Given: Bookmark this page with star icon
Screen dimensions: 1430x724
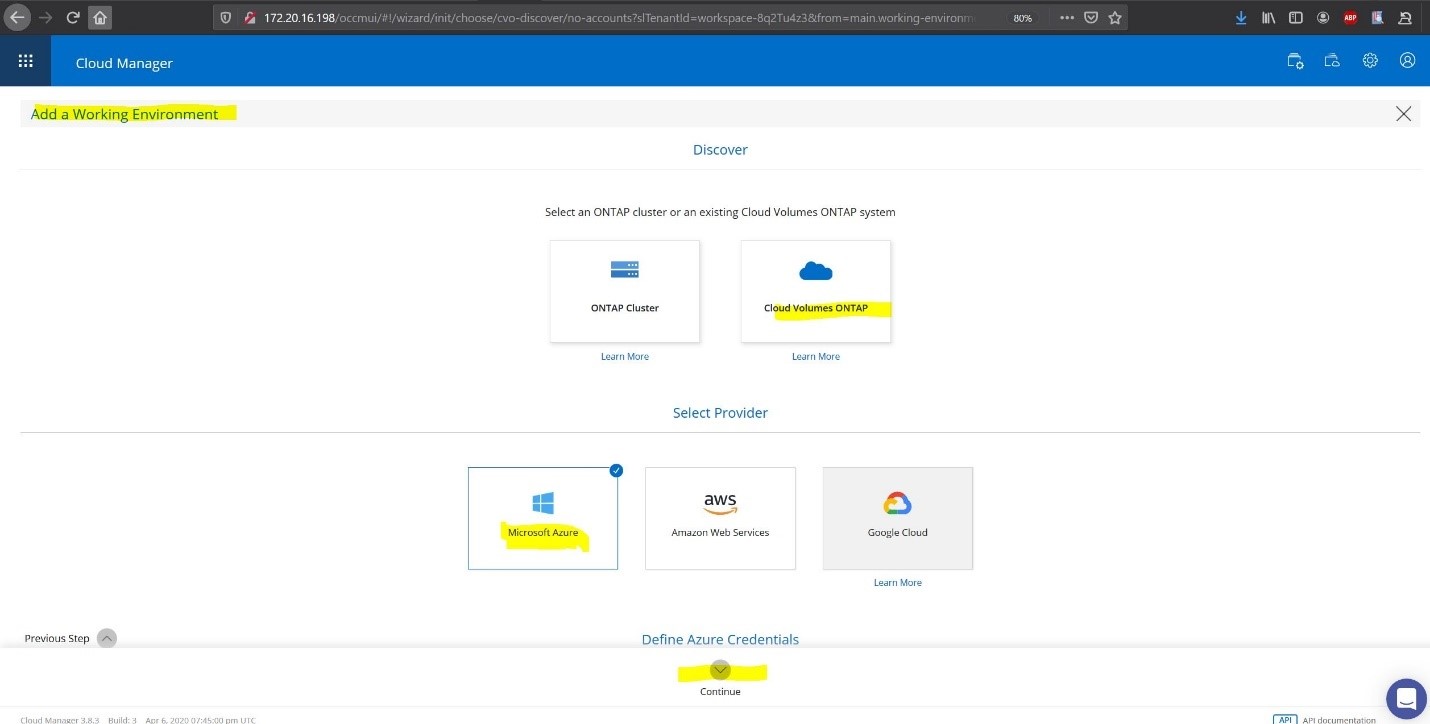Looking at the screenshot, I should (1115, 18).
